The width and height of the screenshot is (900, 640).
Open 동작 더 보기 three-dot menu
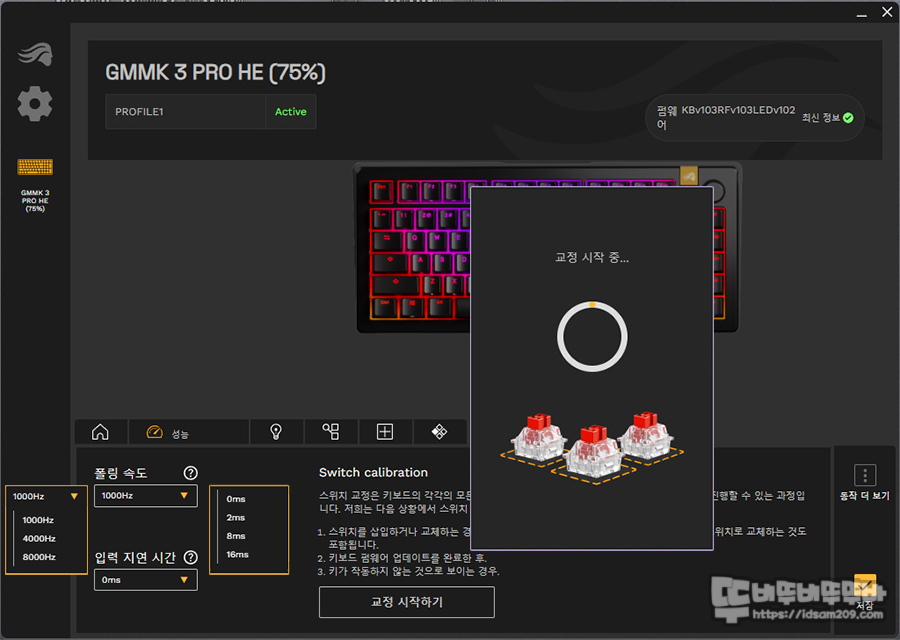(x=865, y=476)
